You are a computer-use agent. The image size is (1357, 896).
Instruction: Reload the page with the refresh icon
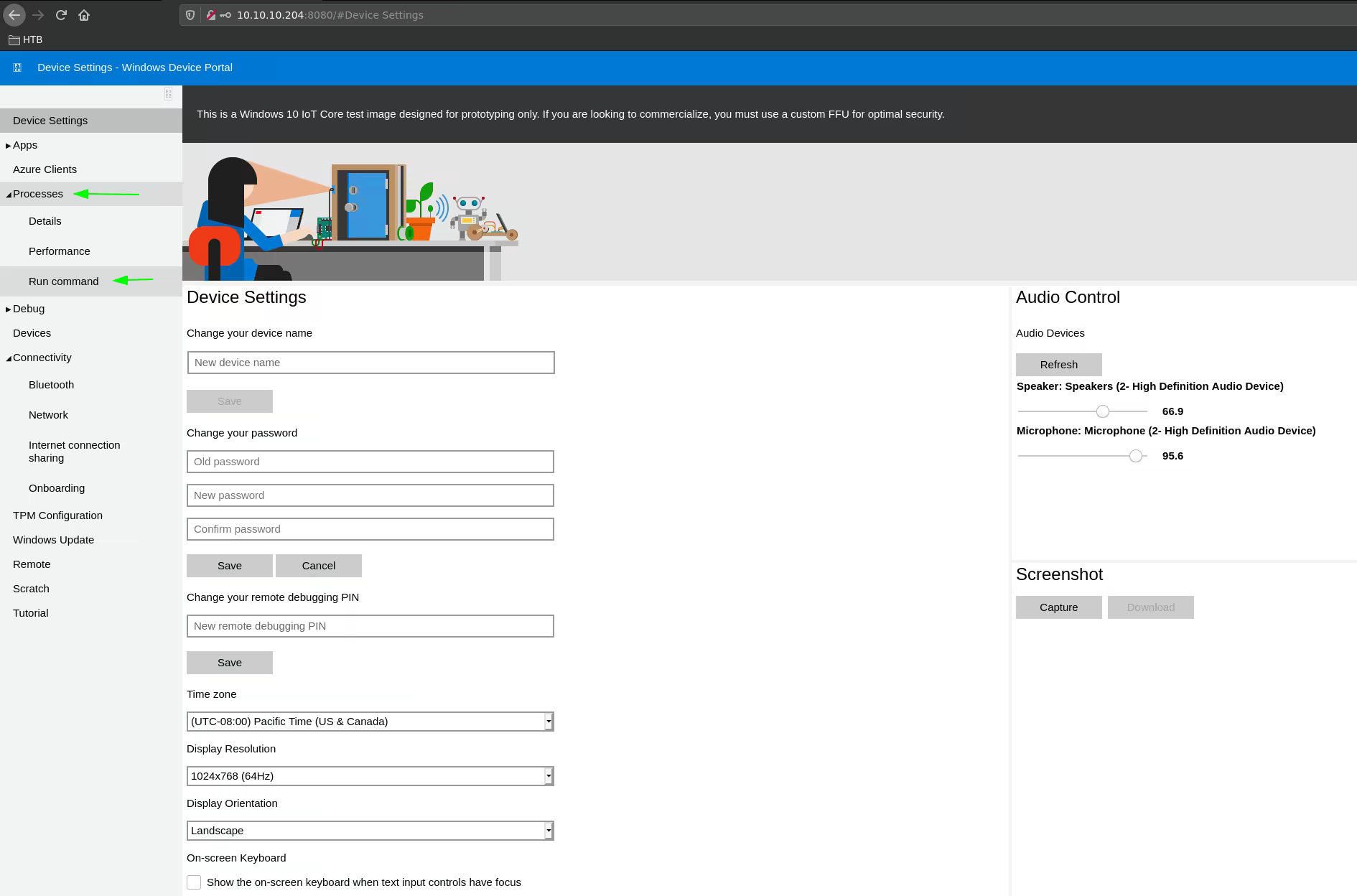[61, 15]
